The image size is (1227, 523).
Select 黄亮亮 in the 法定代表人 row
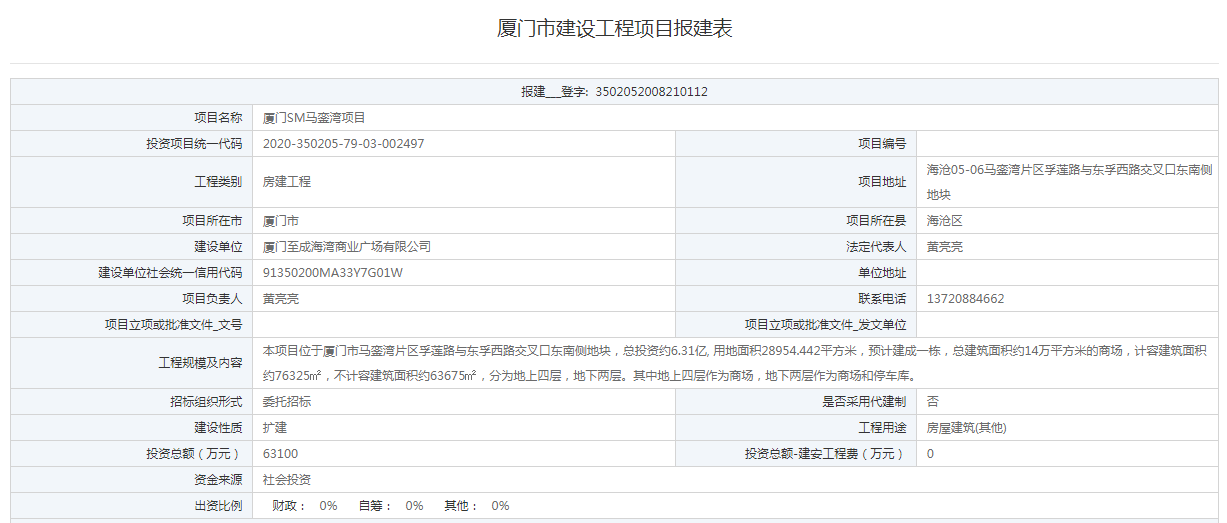pyautogui.click(x=945, y=246)
